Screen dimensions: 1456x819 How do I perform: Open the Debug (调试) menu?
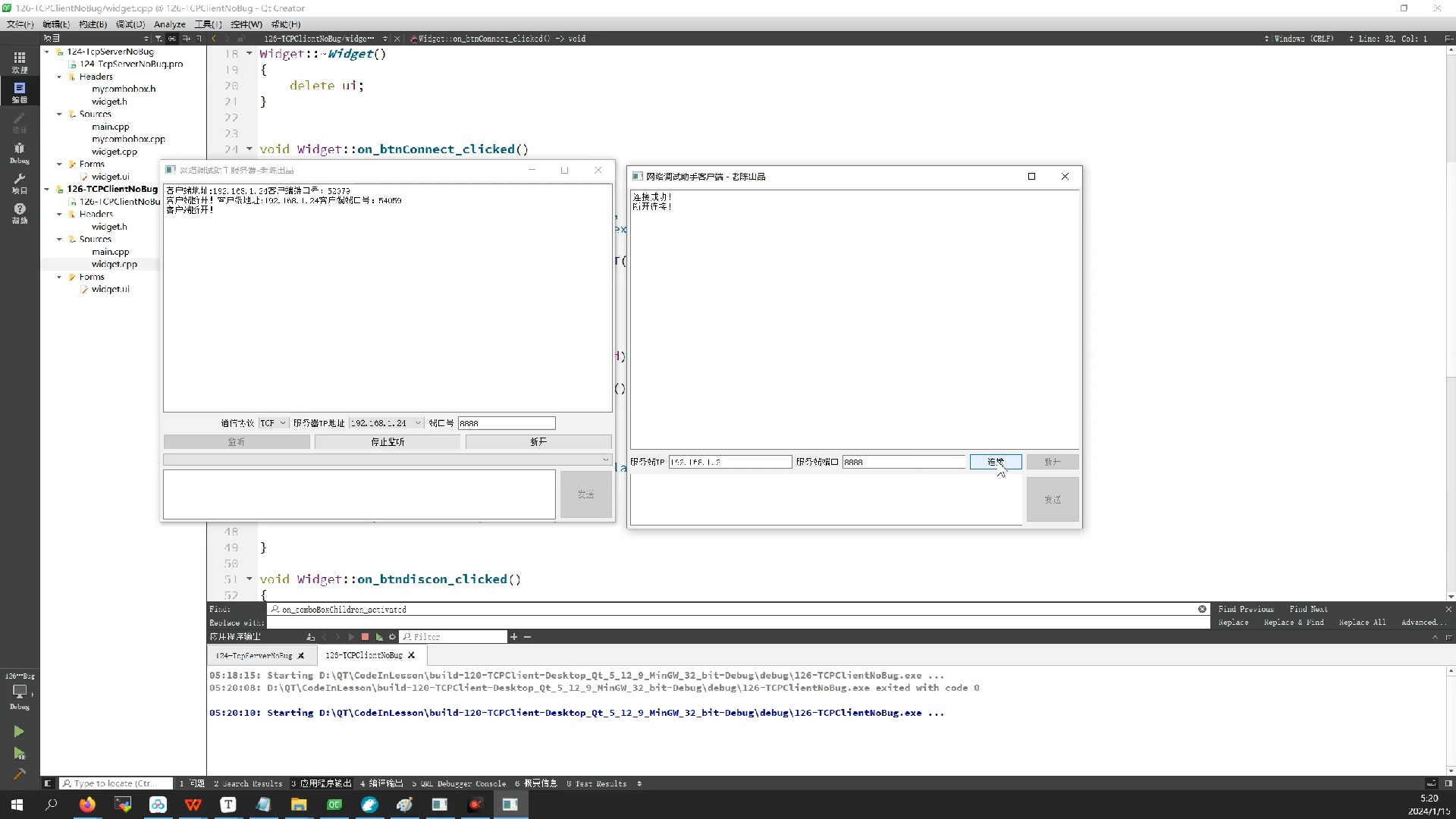click(130, 24)
